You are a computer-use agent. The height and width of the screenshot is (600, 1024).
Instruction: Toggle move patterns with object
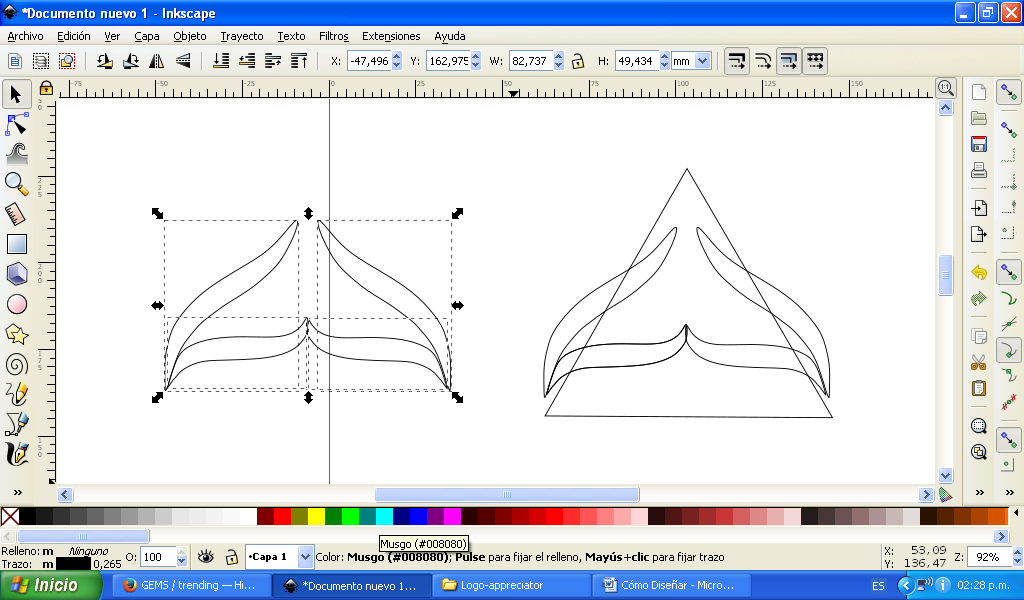coord(815,61)
